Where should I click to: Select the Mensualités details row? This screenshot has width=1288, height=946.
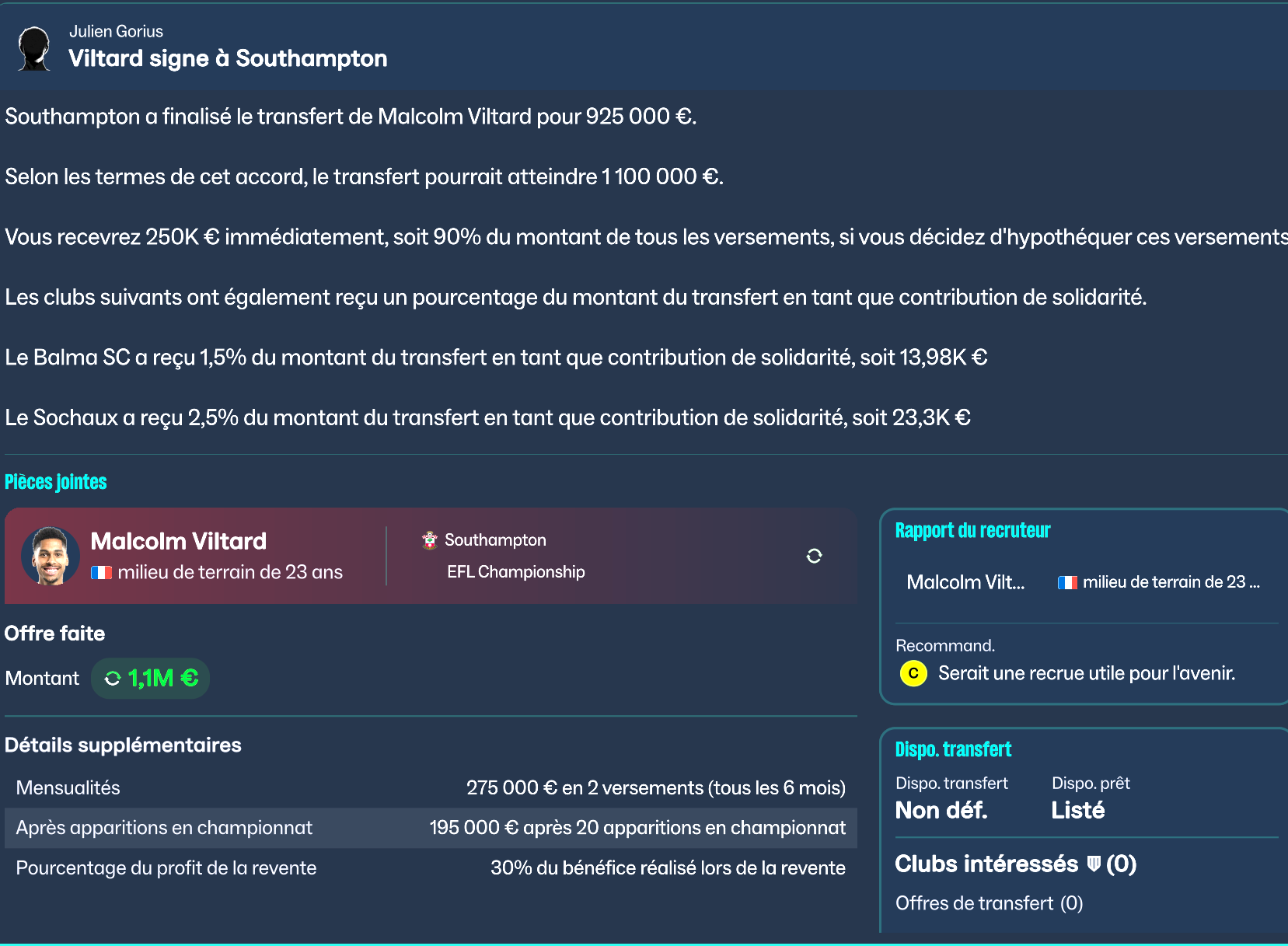coord(431,787)
